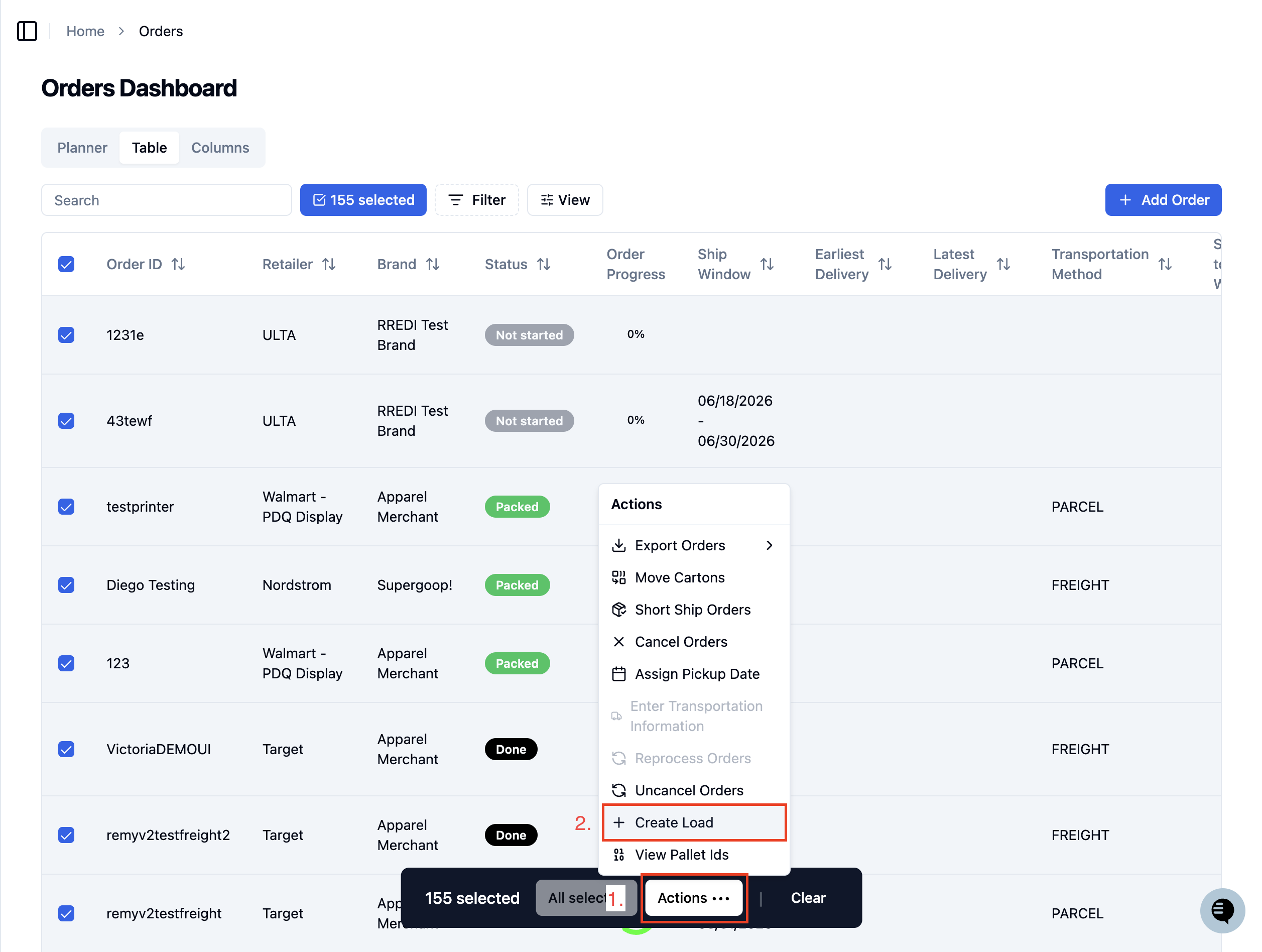
Task: Click the Move Cartons icon
Action: point(619,577)
